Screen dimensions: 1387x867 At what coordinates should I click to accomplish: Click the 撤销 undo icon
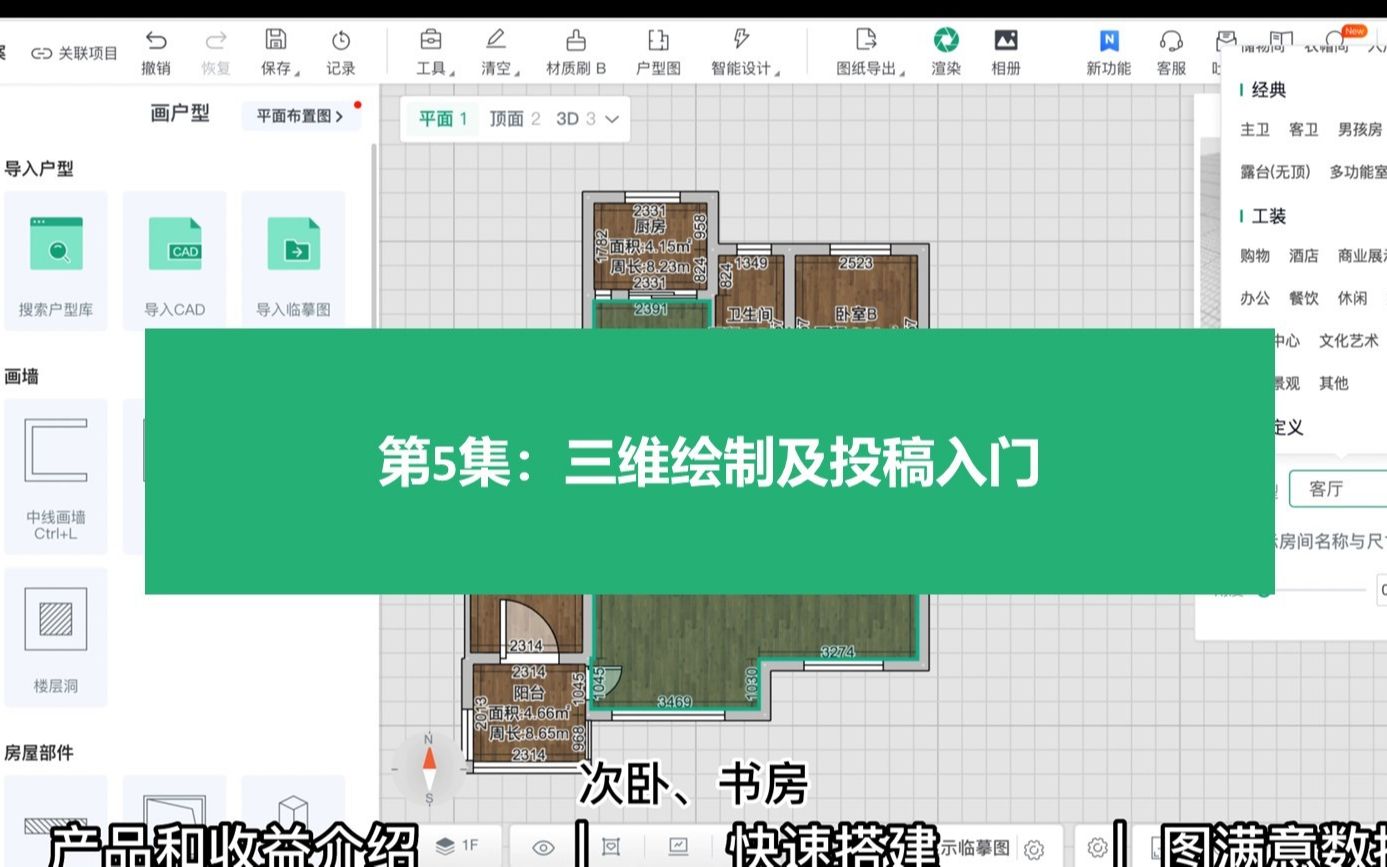(x=155, y=40)
